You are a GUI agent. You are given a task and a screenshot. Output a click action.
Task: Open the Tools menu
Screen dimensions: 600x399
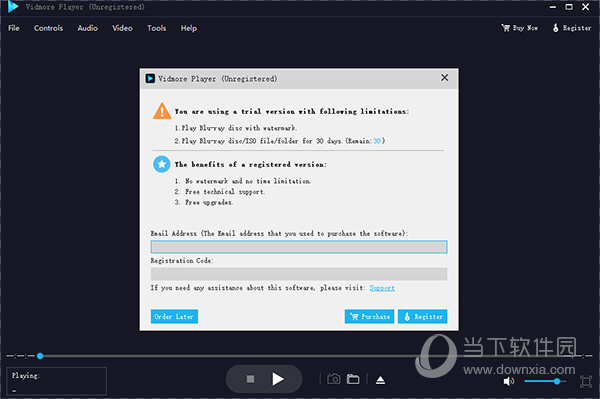pyautogui.click(x=157, y=28)
